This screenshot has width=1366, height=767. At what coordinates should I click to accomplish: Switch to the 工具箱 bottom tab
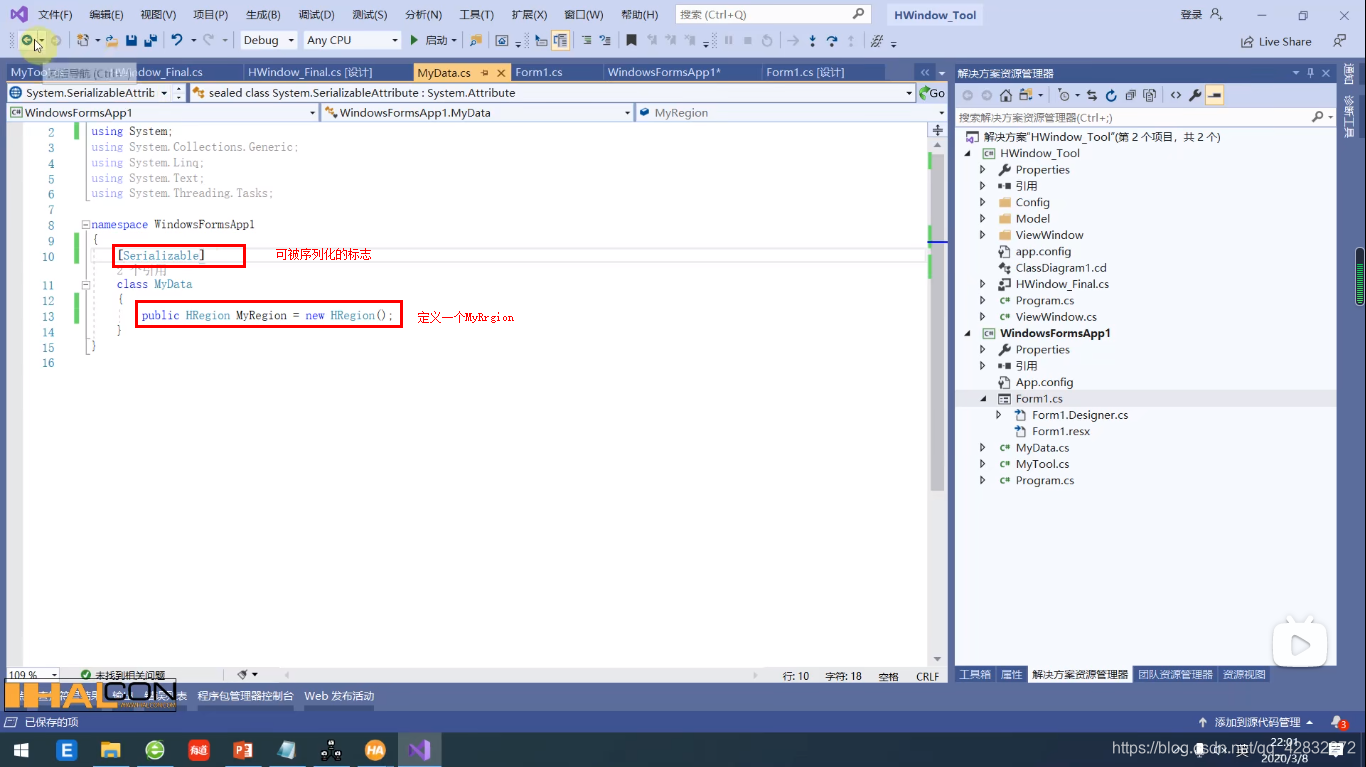975,675
